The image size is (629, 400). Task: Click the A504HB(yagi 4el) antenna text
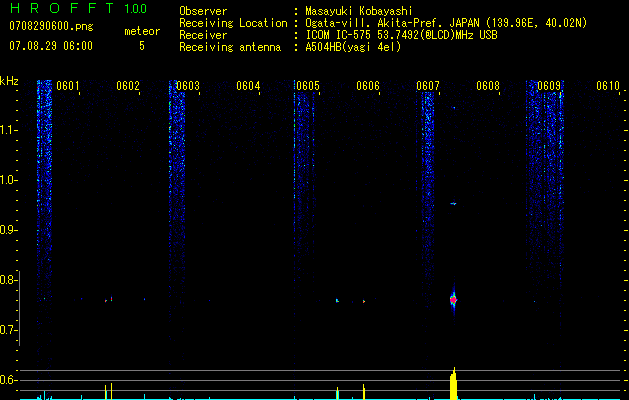pos(353,47)
